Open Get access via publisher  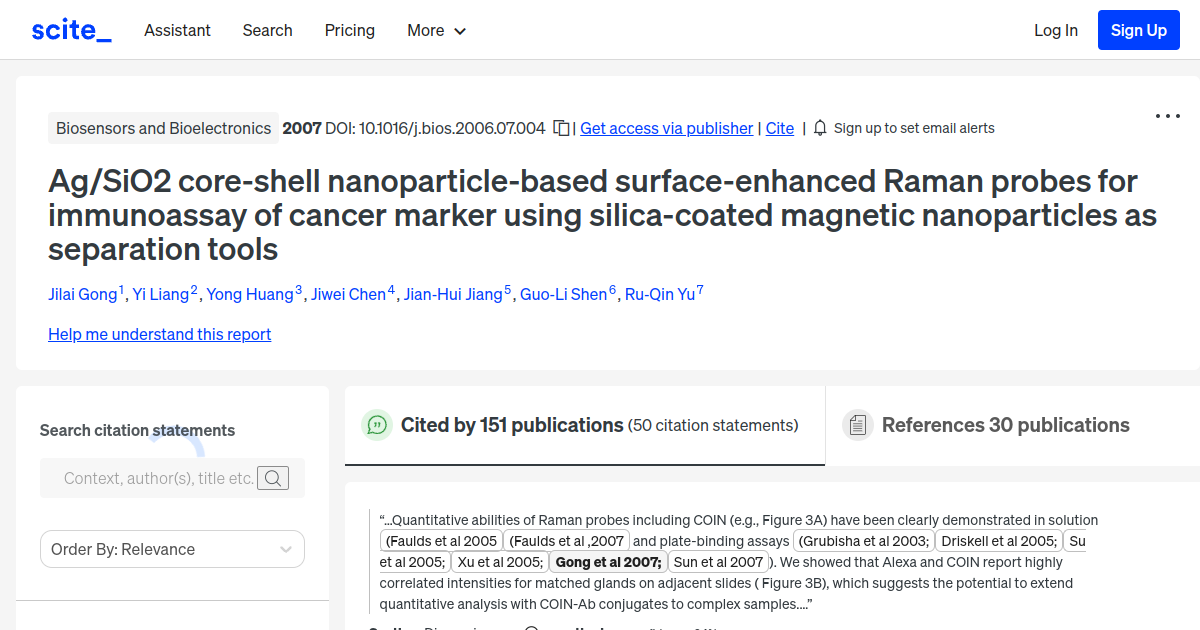point(666,128)
